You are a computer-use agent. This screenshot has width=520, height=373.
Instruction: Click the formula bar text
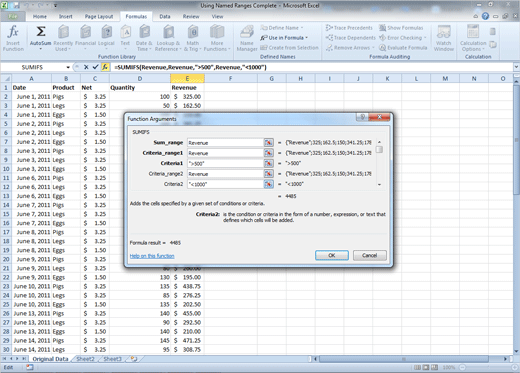[190, 67]
